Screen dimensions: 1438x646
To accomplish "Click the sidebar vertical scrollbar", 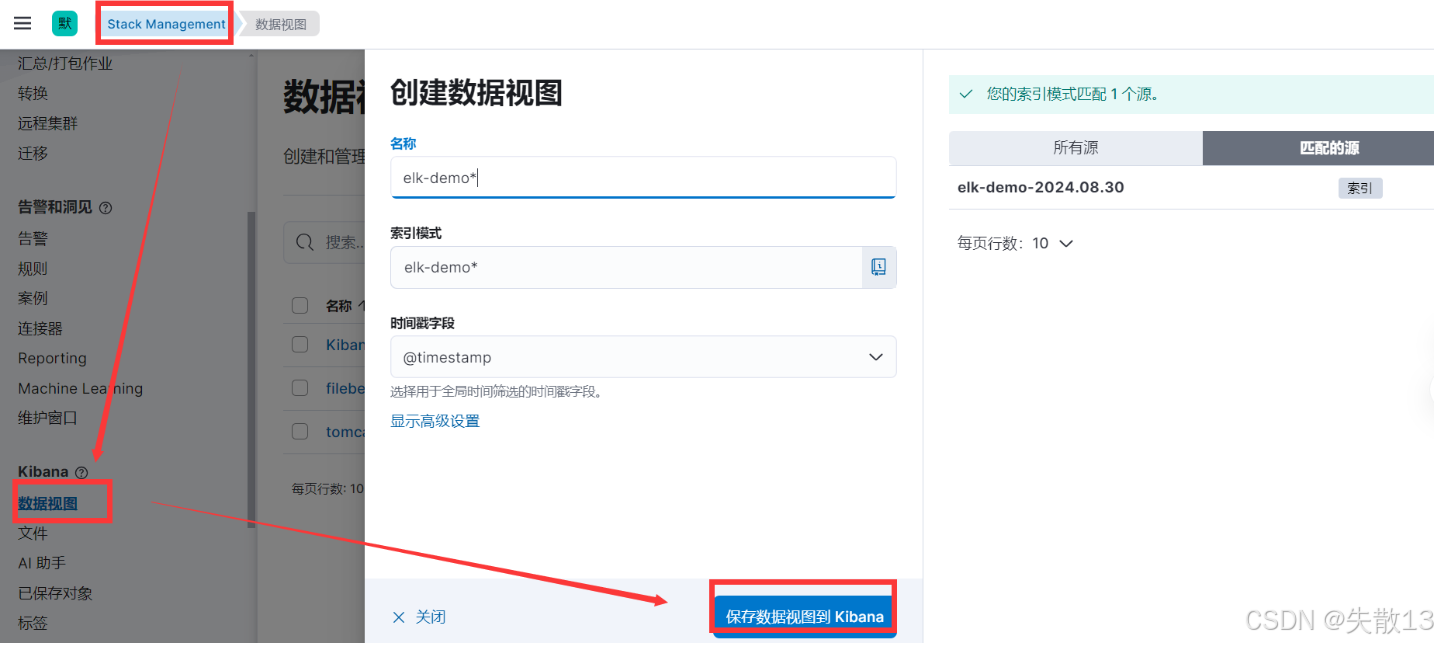I will tap(252, 370).
